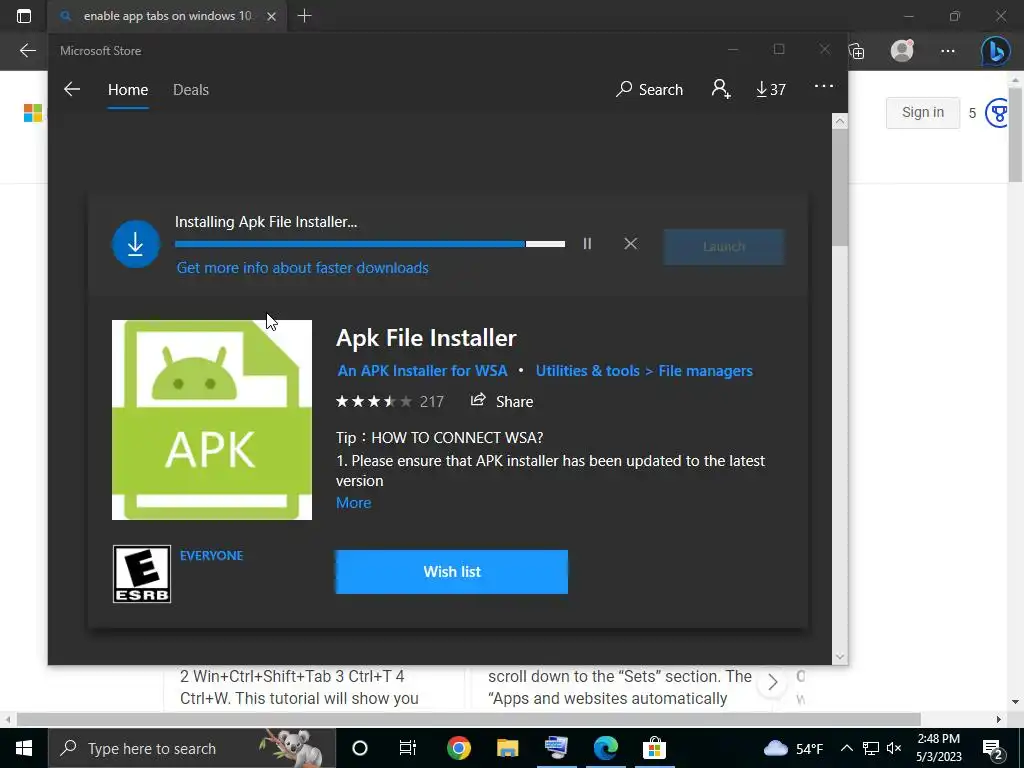
Task: Unmute the volume tray icon
Action: tap(894, 748)
